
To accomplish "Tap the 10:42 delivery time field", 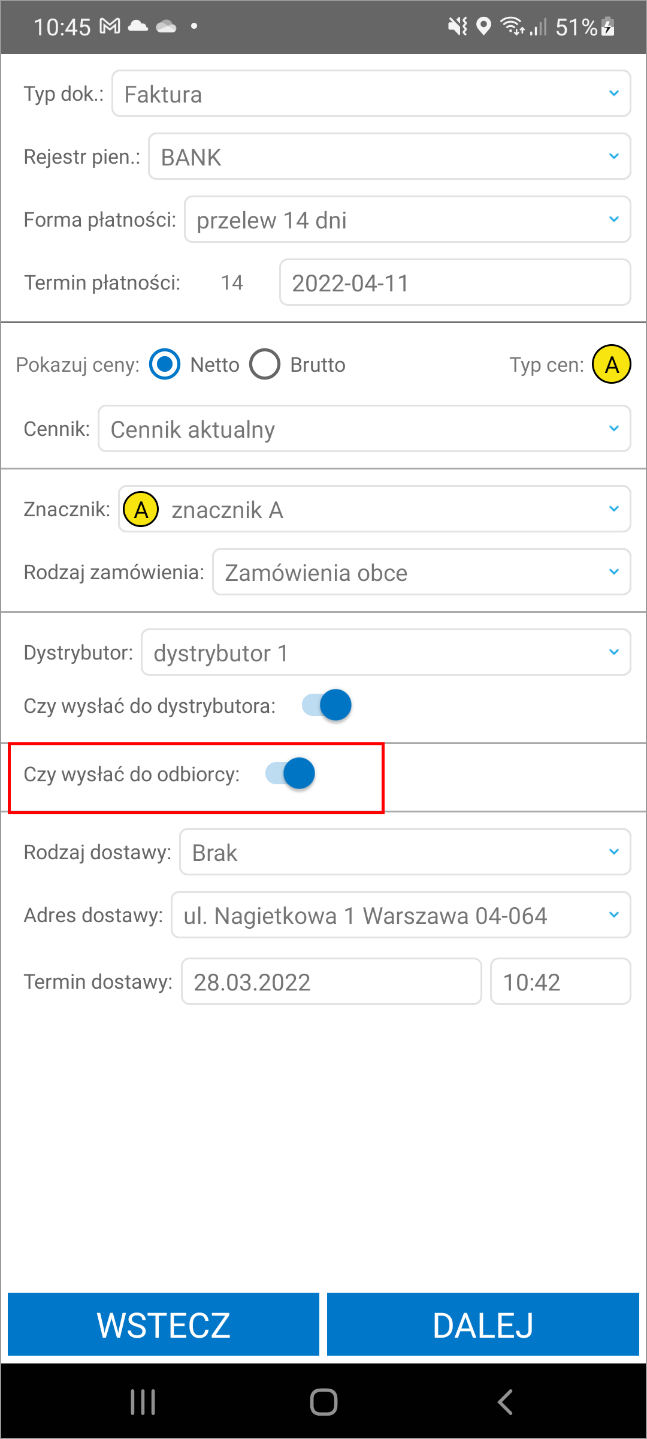I will [x=560, y=981].
